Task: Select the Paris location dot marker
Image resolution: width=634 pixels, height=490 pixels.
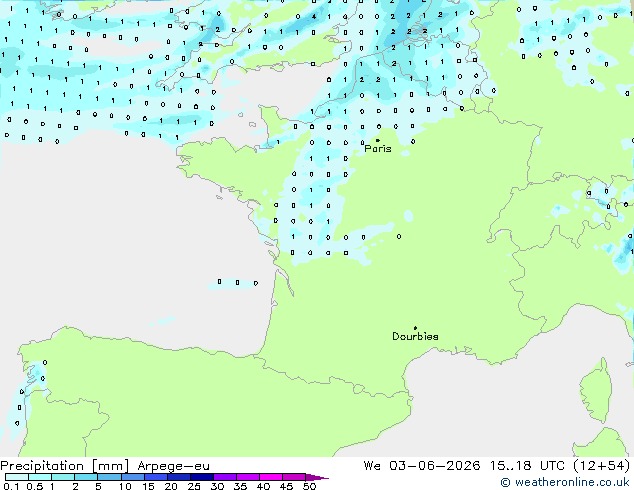Action: tap(378, 140)
